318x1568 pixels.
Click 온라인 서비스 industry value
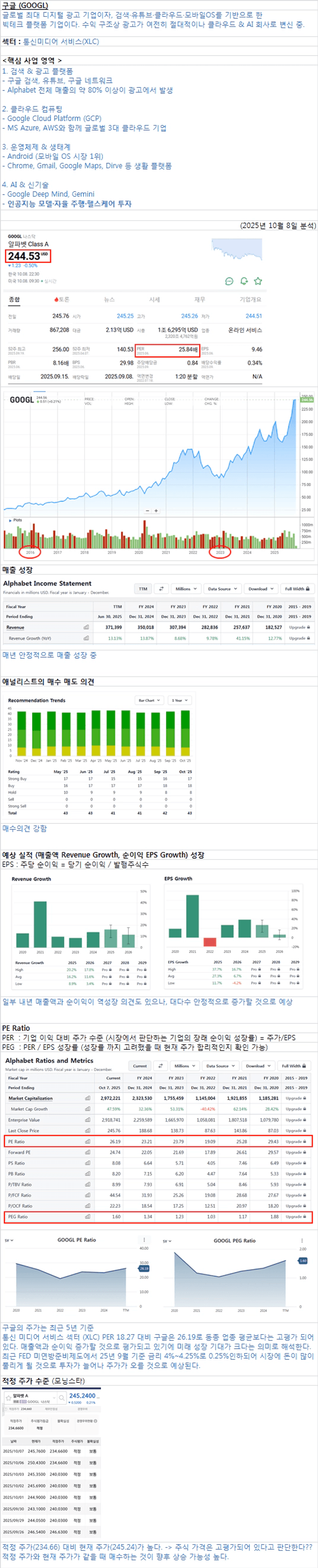coord(245,330)
